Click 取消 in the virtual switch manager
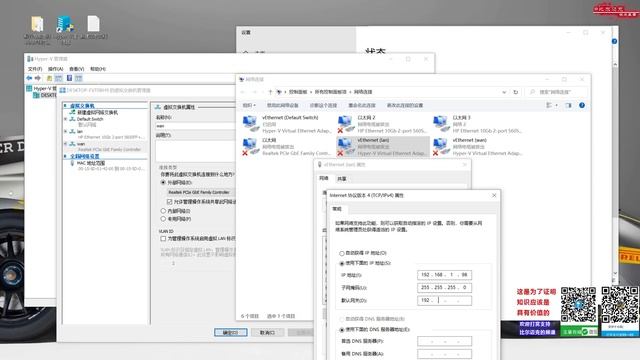Viewport: 640px width, 360px height. pyautogui.click(x=267, y=333)
